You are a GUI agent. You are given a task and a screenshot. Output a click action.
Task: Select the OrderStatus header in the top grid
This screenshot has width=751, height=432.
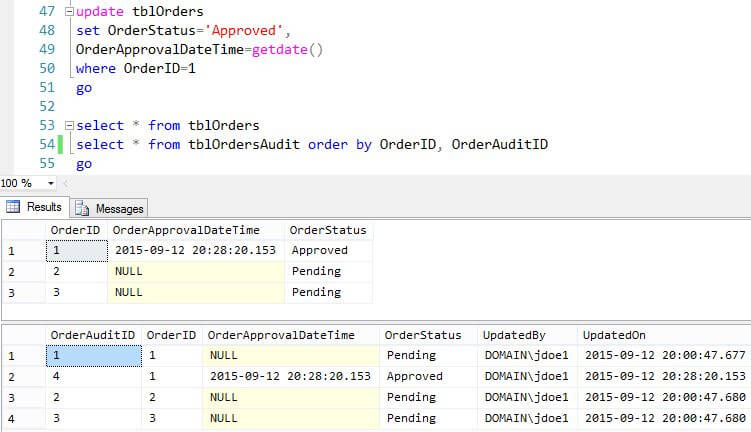327,230
